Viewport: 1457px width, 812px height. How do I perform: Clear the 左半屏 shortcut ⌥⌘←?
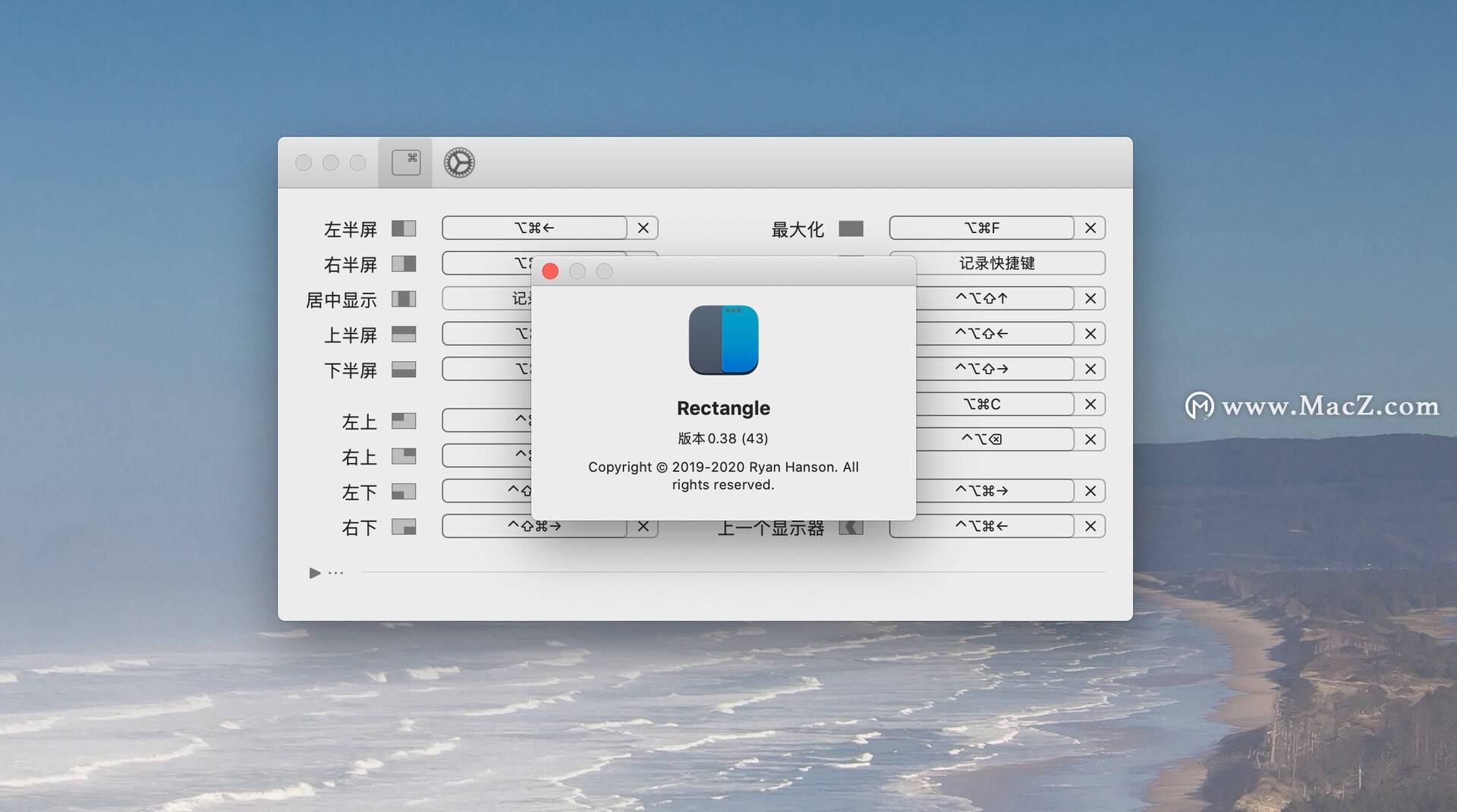(643, 228)
